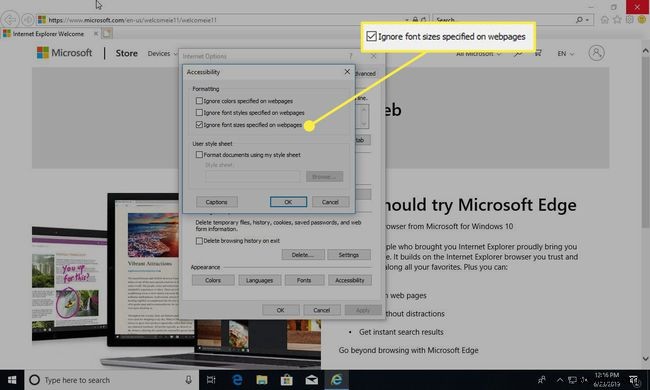
Task: Click the page scrollbar up arrow
Action: [x=645, y=51]
